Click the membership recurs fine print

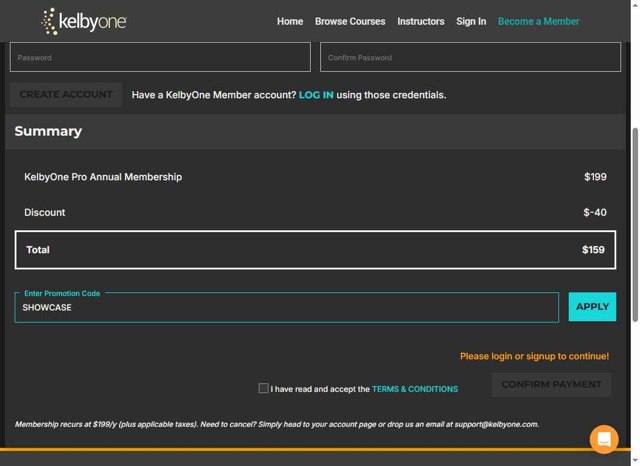[277, 424]
